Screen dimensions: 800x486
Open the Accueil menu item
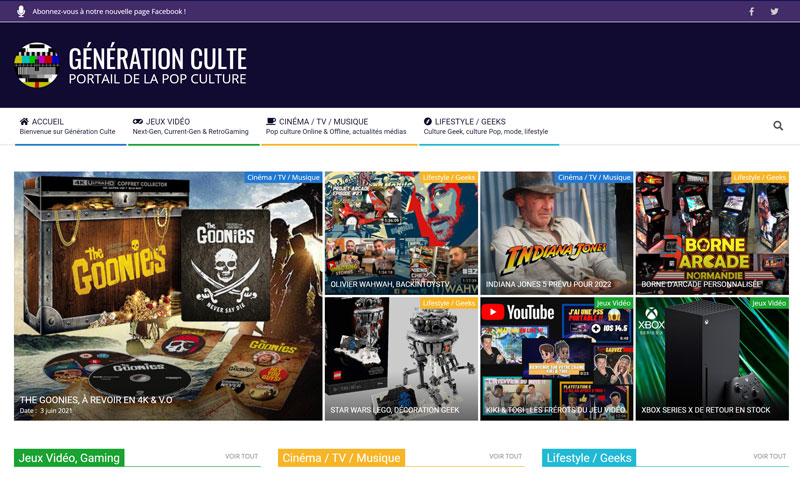coord(67,126)
